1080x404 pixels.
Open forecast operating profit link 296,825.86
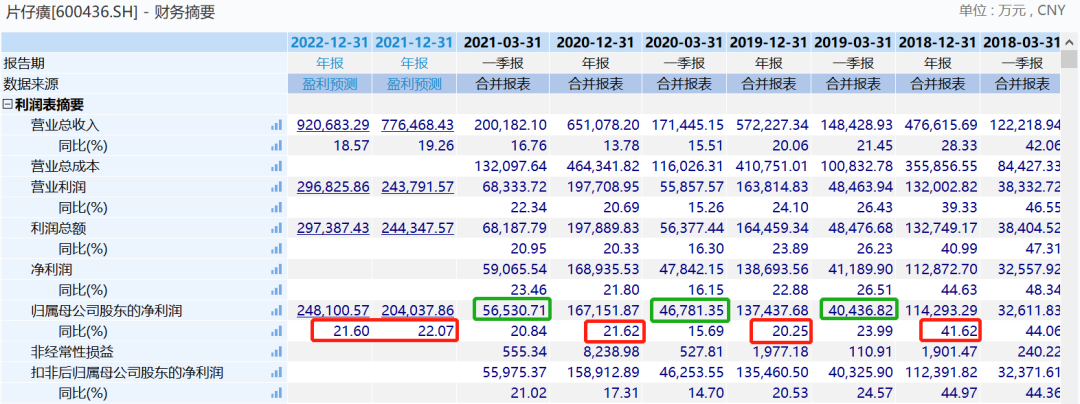333,187
